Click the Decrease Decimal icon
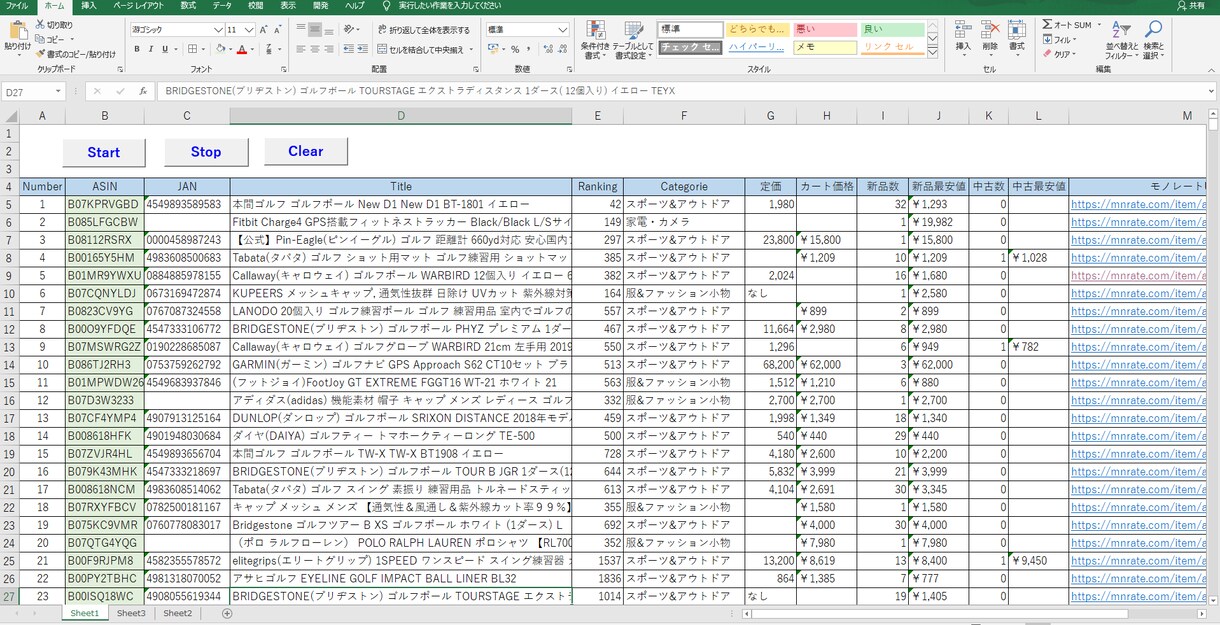Viewport: 1220px width, 625px height. 562,49
